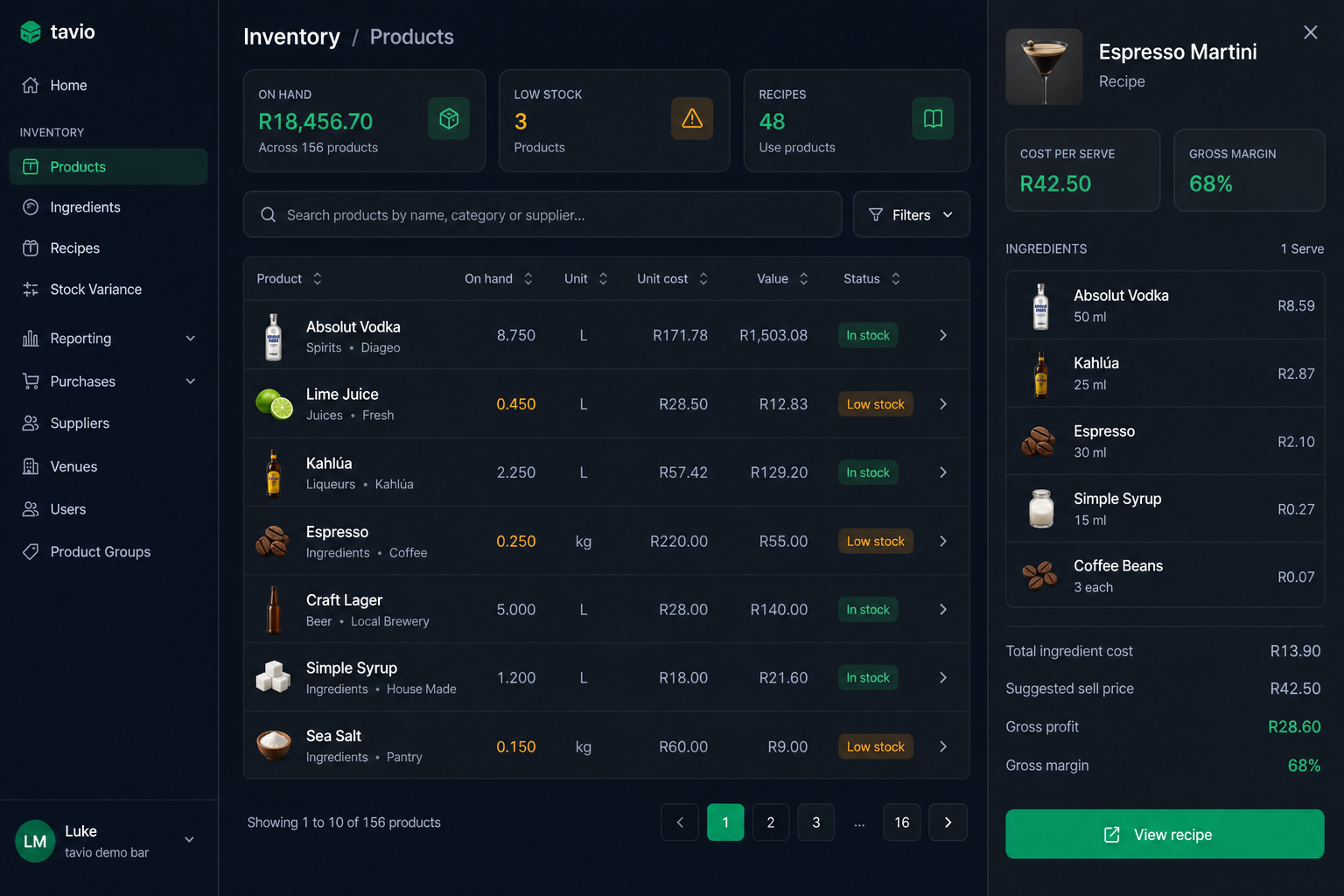The height and width of the screenshot is (896, 1344).
Task: Open Kahlúa row arrow
Action: click(943, 472)
